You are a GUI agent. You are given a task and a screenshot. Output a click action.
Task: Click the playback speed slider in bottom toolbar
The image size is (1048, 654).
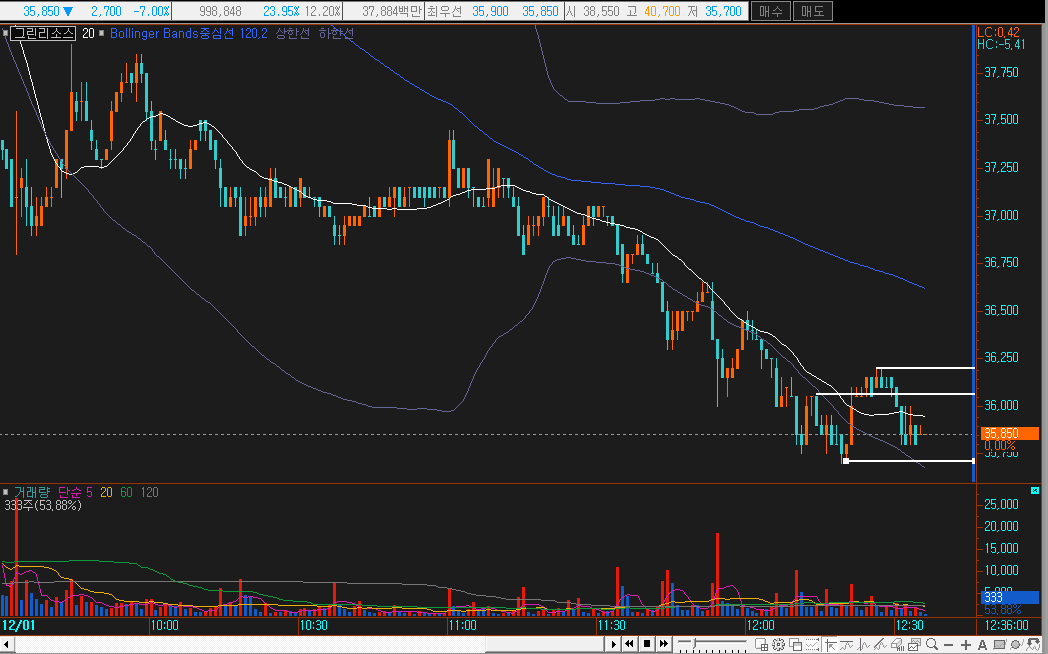tap(712, 644)
